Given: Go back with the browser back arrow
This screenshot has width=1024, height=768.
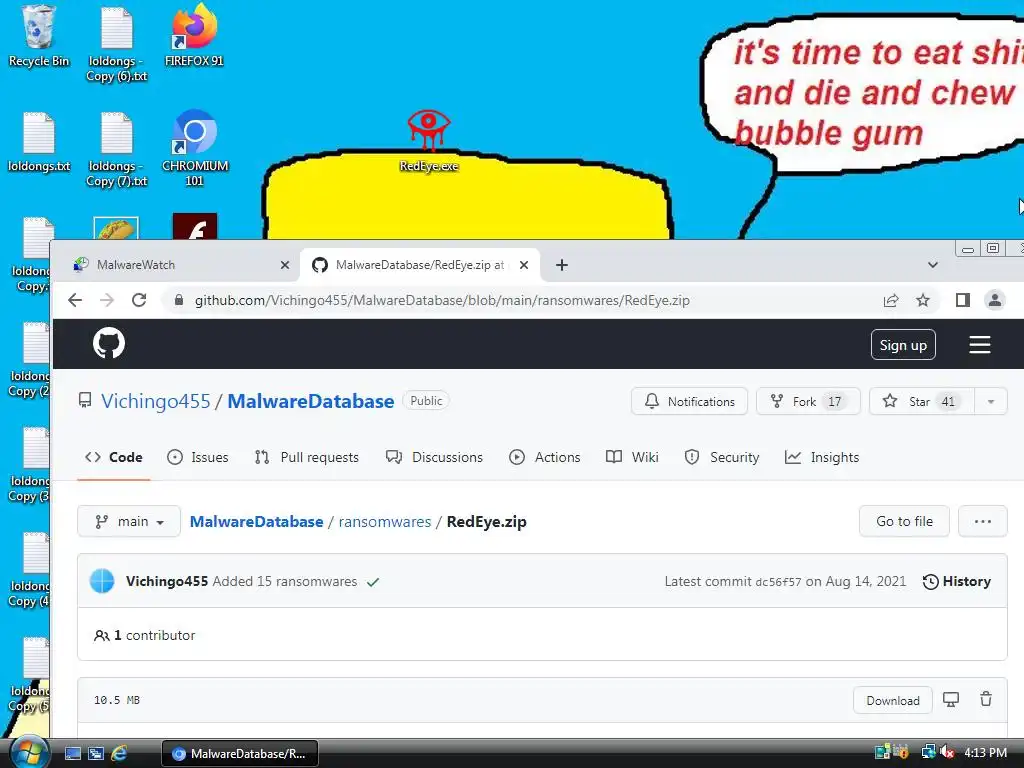Looking at the screenshot, I should pyautogui.click(x=75, y=300).
